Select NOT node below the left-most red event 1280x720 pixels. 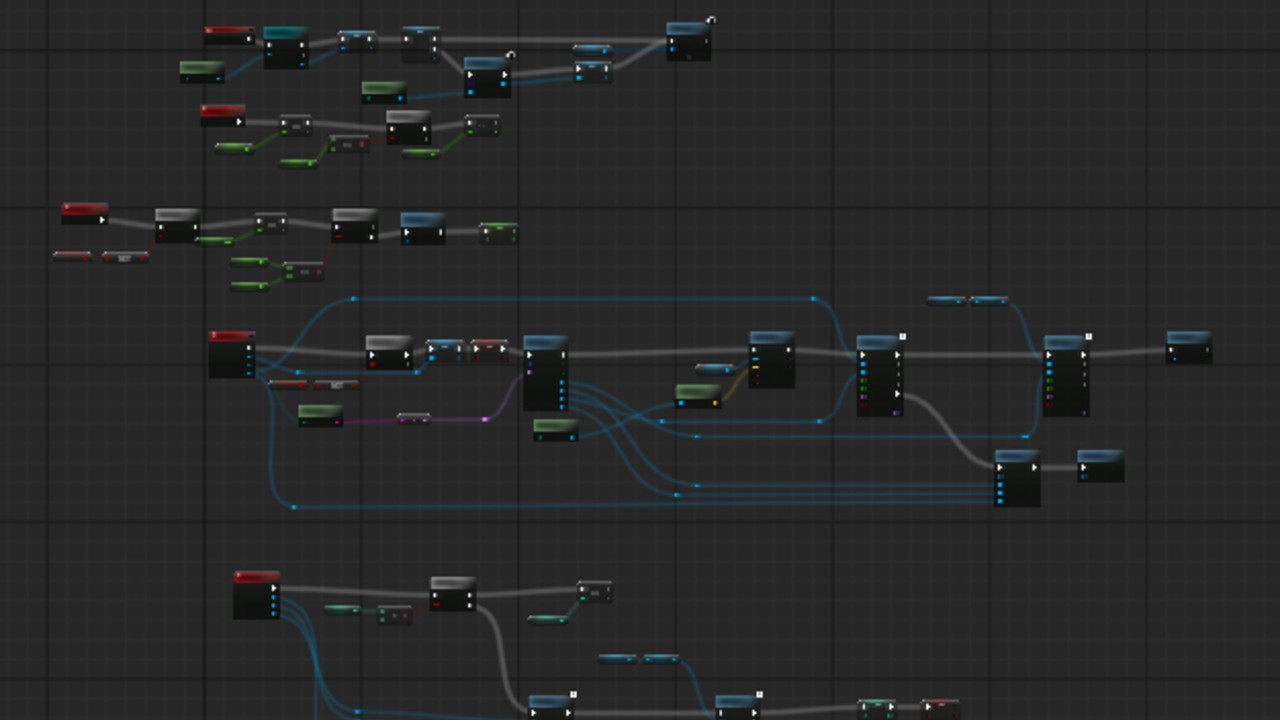(x=125, y=258)
